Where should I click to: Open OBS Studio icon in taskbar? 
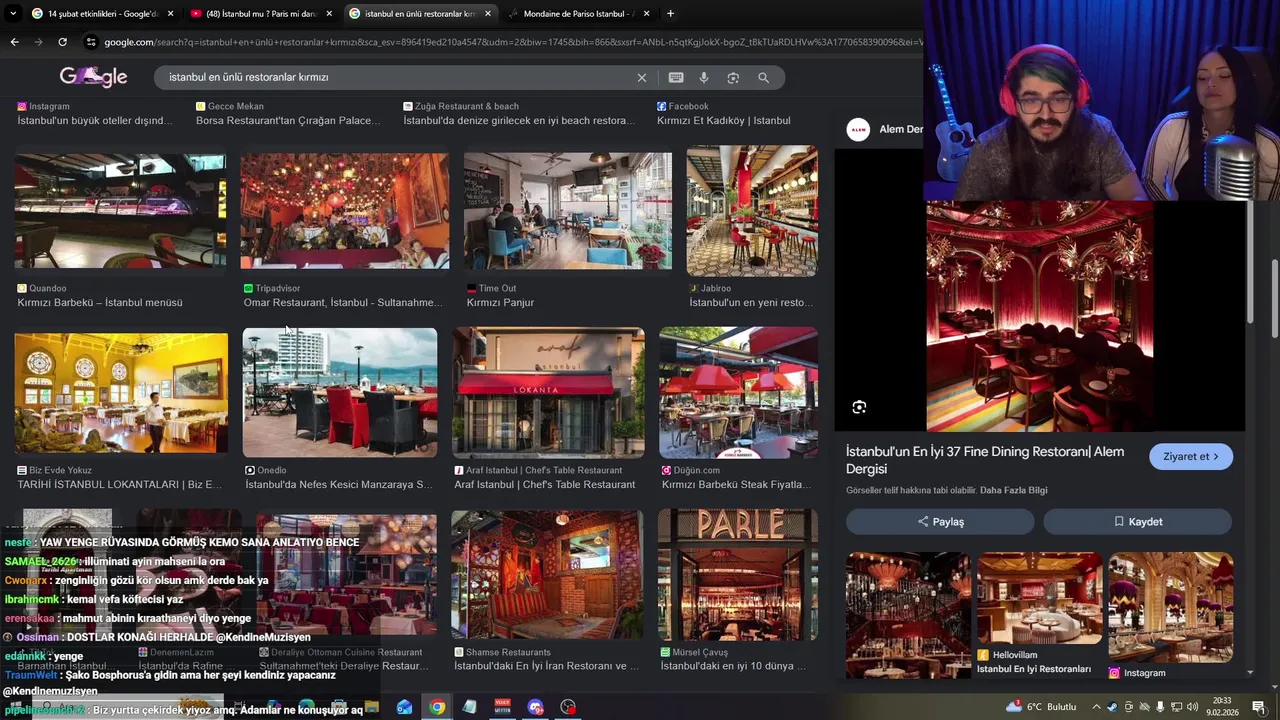(x=568, y=707)
